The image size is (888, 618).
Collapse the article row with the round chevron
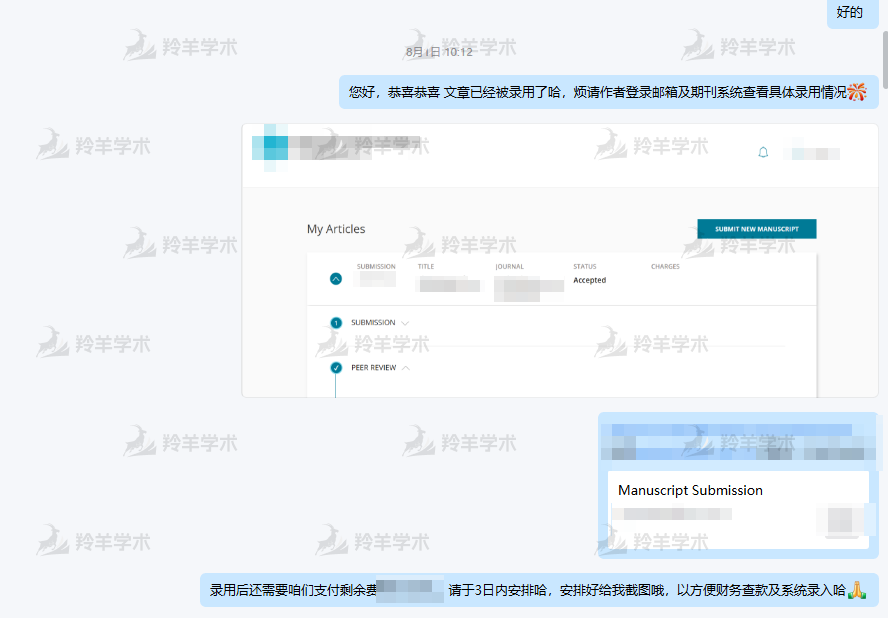tap(336, 279)
